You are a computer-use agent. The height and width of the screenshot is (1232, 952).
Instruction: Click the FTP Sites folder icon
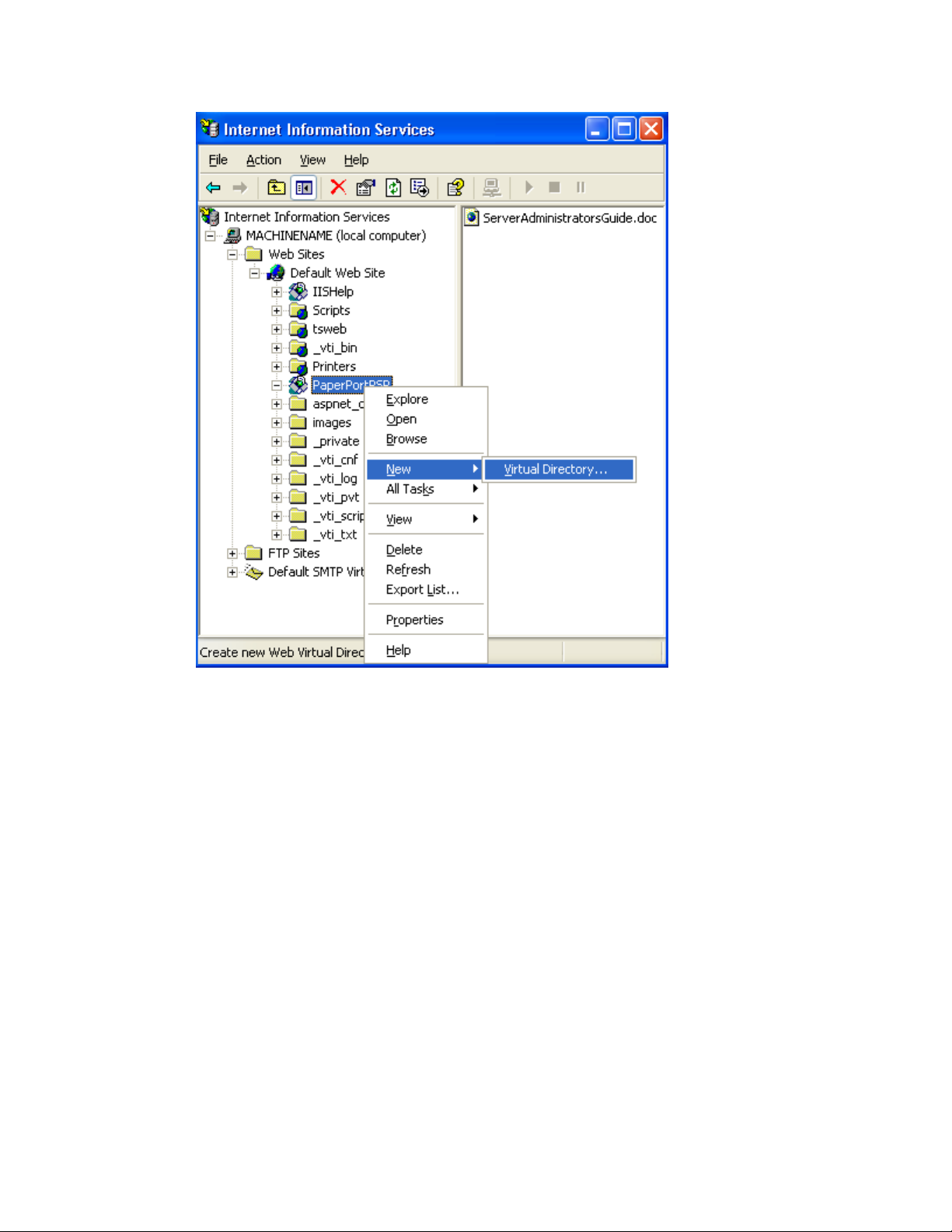pyautogui.click(x=253, y=553)
